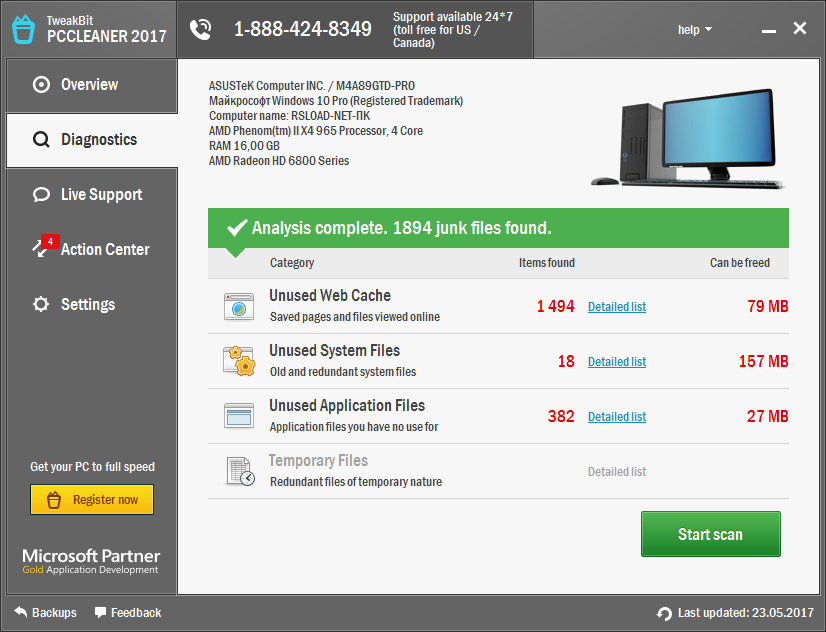Click the RAM 16,00 GB line

[244, 146]
